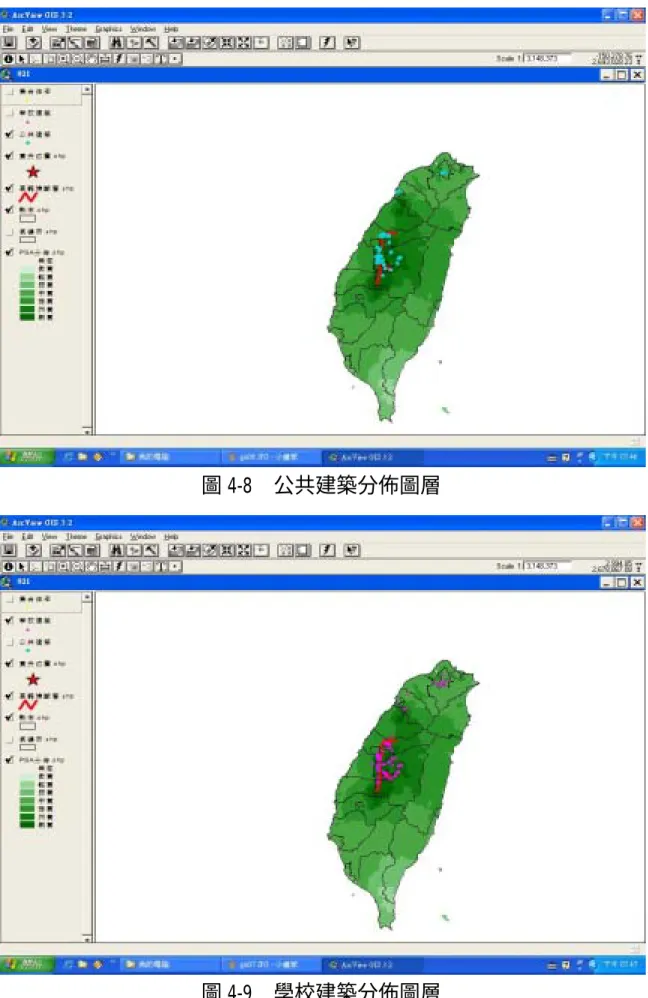This screenshot has height=998, width=648.
Task: Click Save Project icon in 圖 4-8 window
Action: pos(8,43)
